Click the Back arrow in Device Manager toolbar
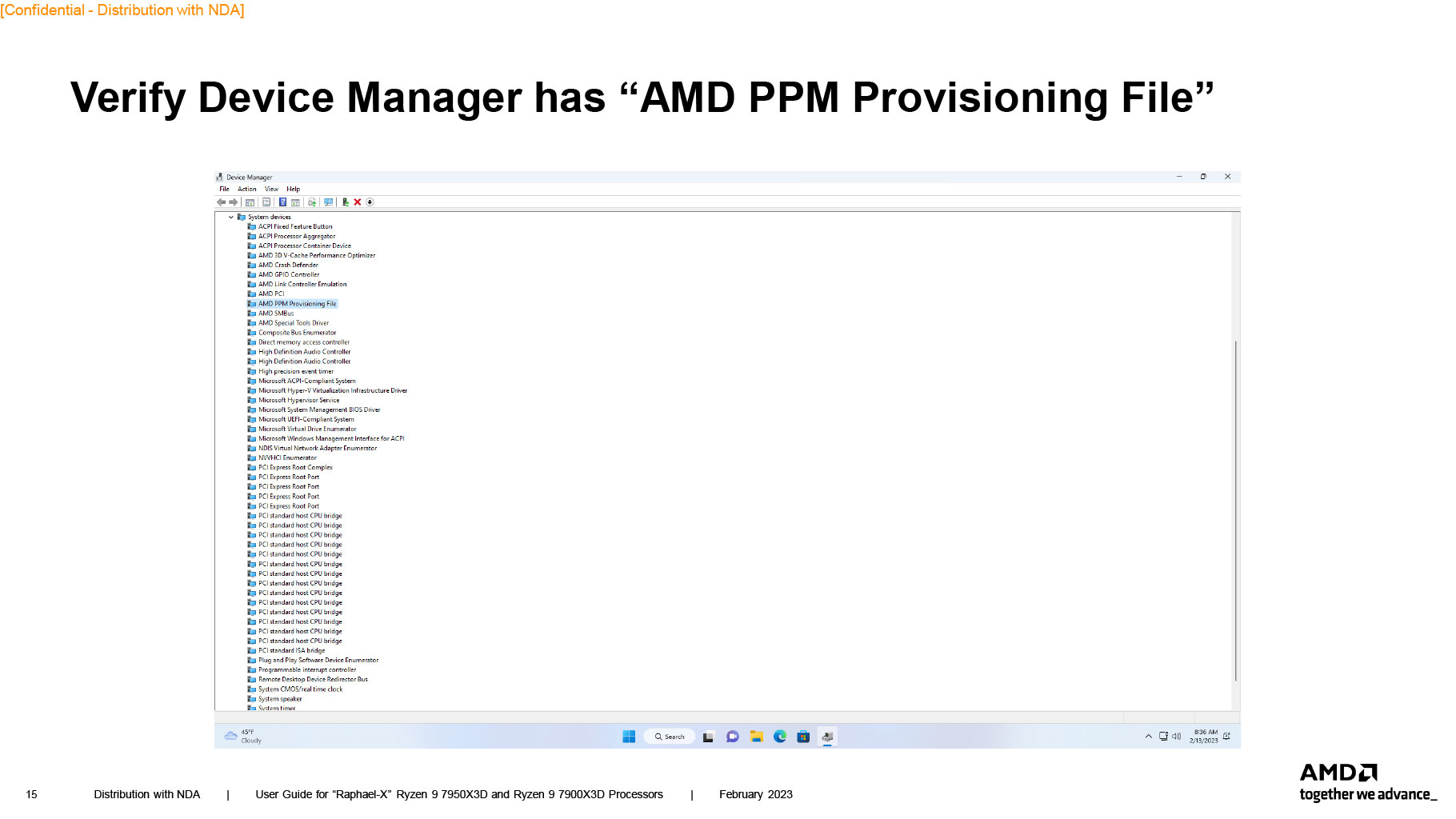This screenshot has width=1456, height=819. 221,202
